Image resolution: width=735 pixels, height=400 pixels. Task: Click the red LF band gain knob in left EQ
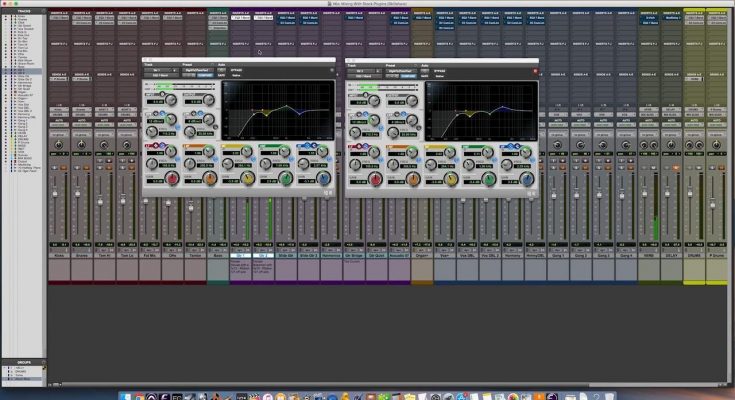pyautogui.click(x=173, y=178)
